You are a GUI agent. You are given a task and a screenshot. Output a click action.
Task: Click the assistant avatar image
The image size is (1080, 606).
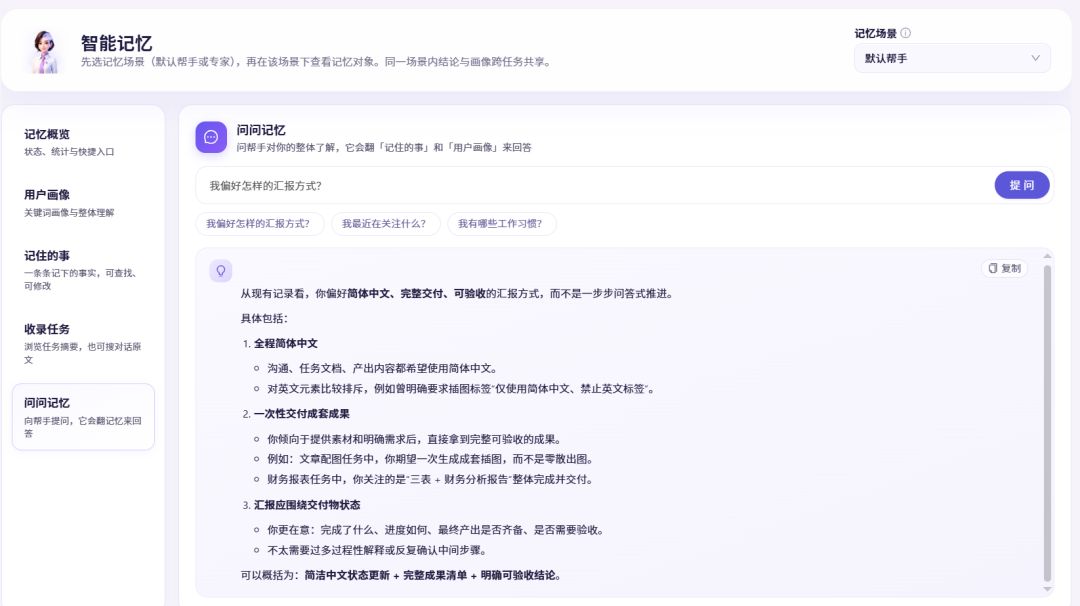[x=45, y=52]
